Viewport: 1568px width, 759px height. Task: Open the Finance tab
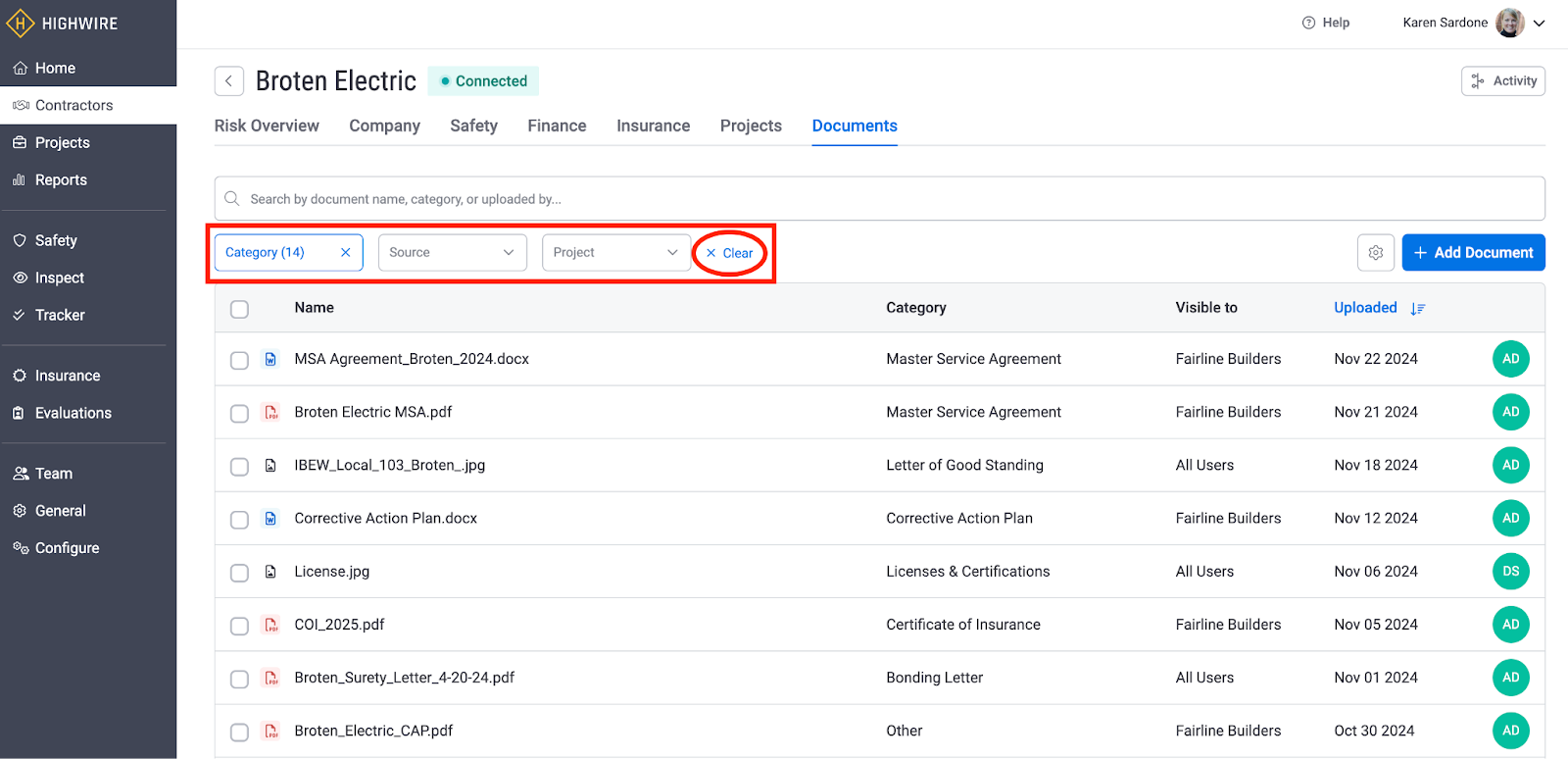point(557,126)
